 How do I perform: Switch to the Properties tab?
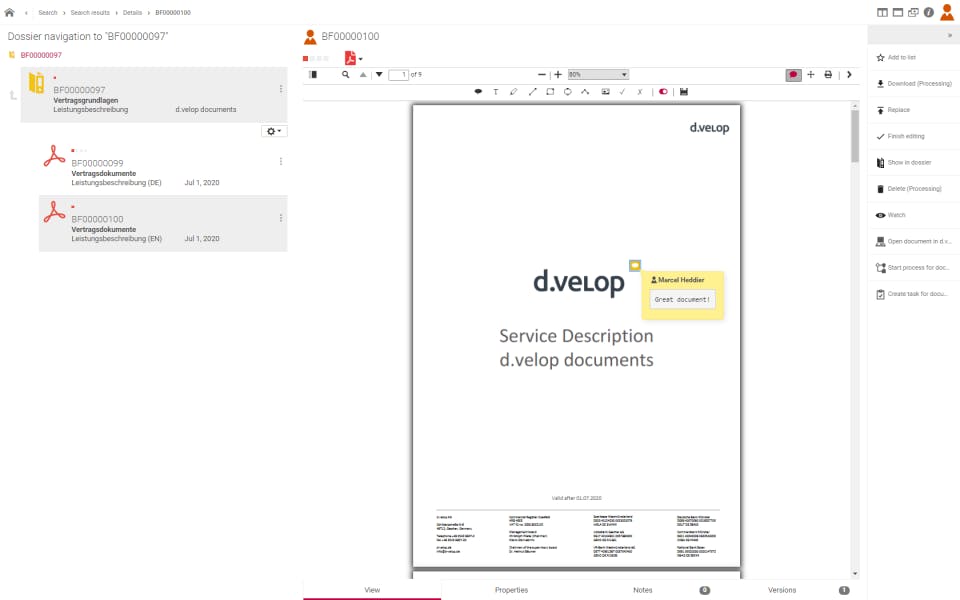pyautogui.click(x=511, y=590)
